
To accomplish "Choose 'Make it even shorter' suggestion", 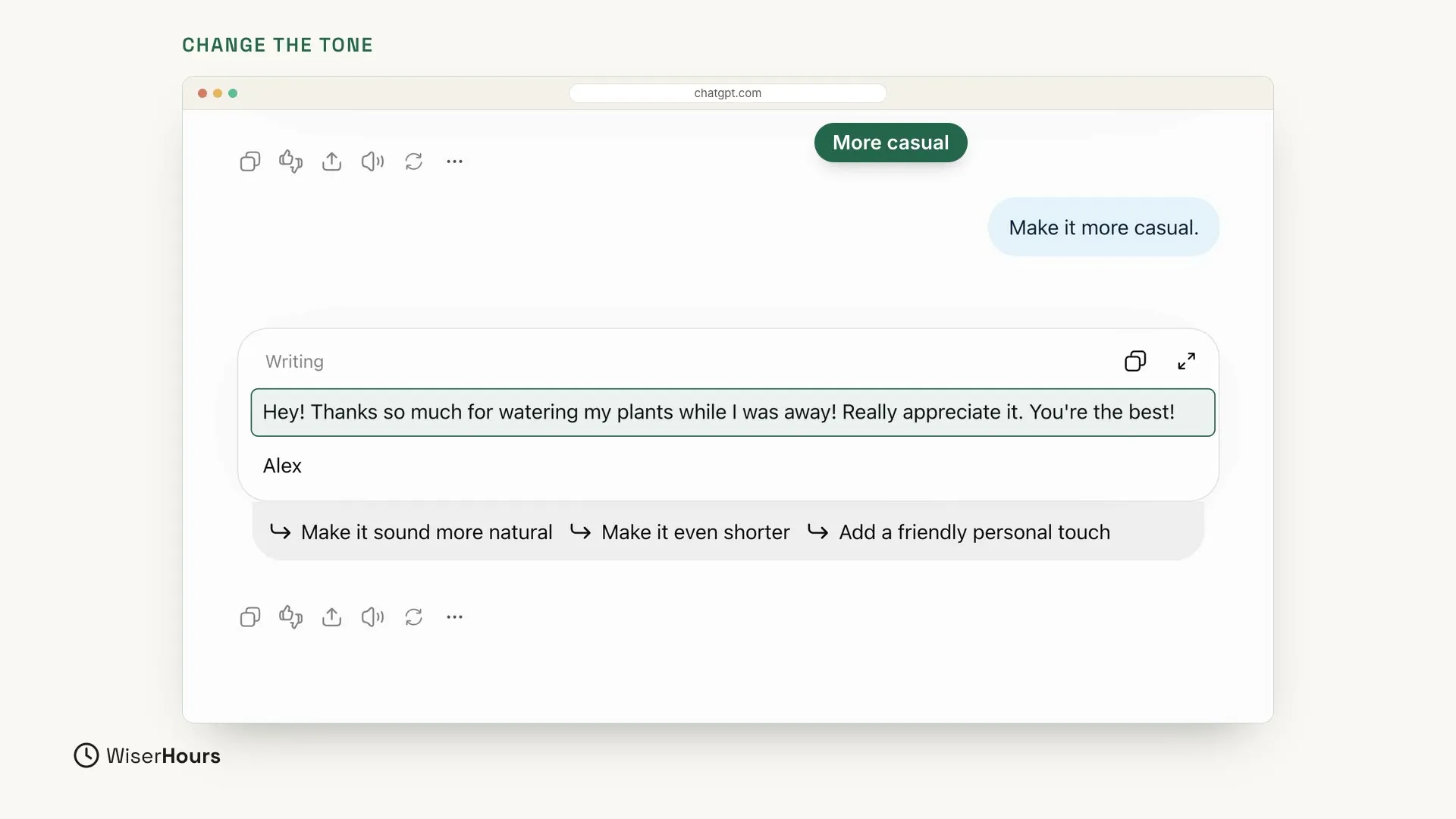I will 680,532.
